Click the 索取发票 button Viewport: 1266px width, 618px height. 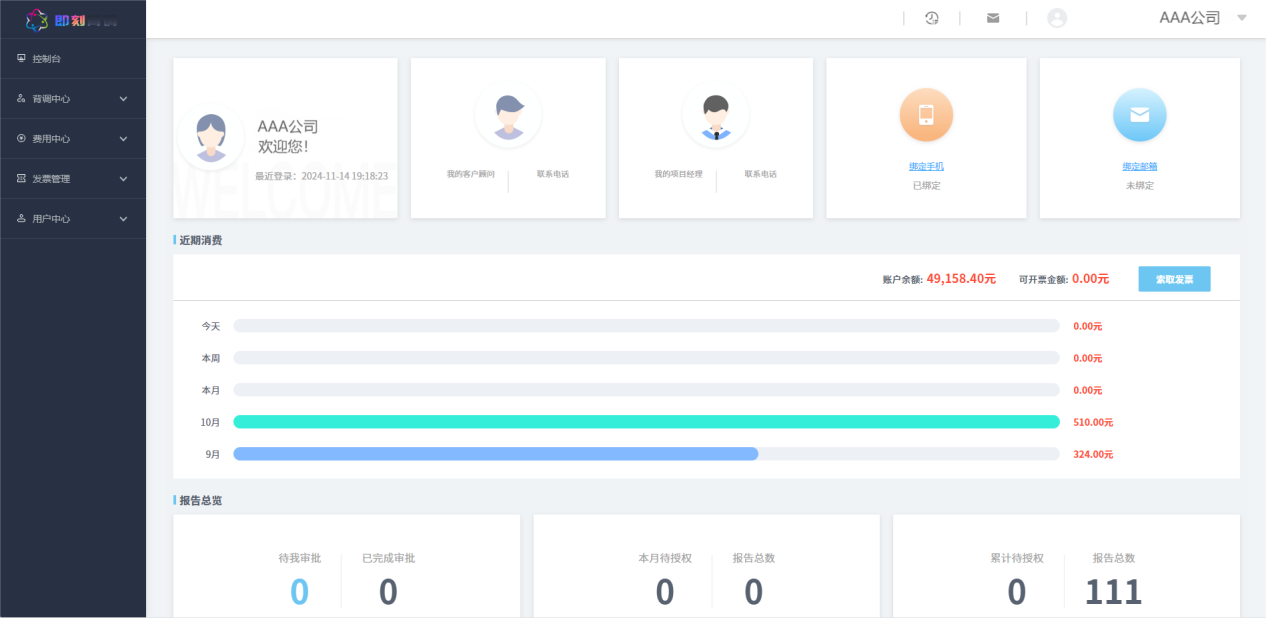point(1174,279)
